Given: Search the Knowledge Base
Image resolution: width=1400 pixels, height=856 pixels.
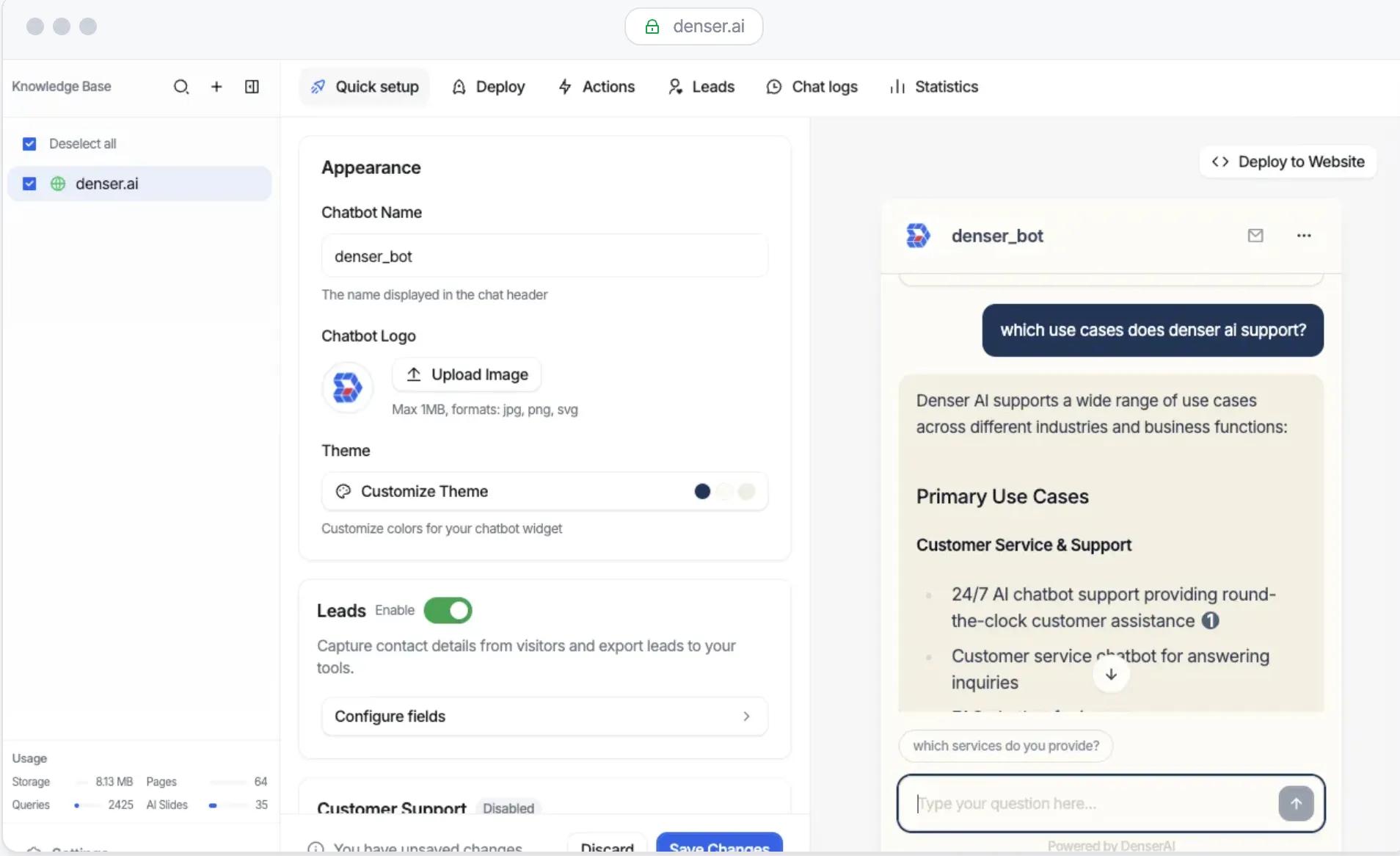Looking at the screenshot, I should pyautogui.click(x=181, y=86).
